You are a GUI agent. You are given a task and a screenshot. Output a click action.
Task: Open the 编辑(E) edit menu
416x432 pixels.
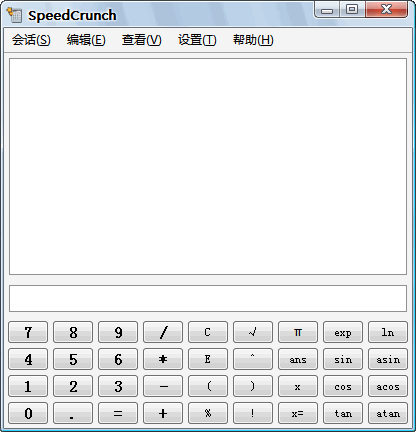pyautogui.click(x=86, y=40)
